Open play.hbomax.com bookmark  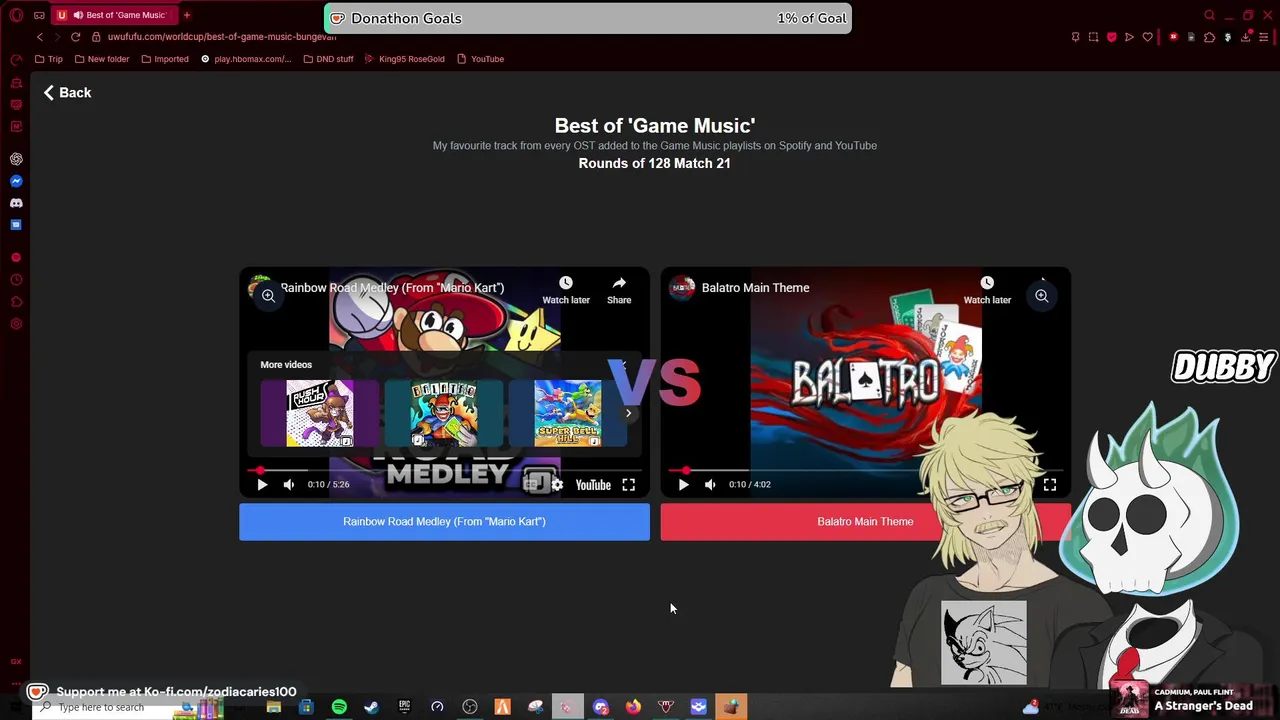click(246, 59)
